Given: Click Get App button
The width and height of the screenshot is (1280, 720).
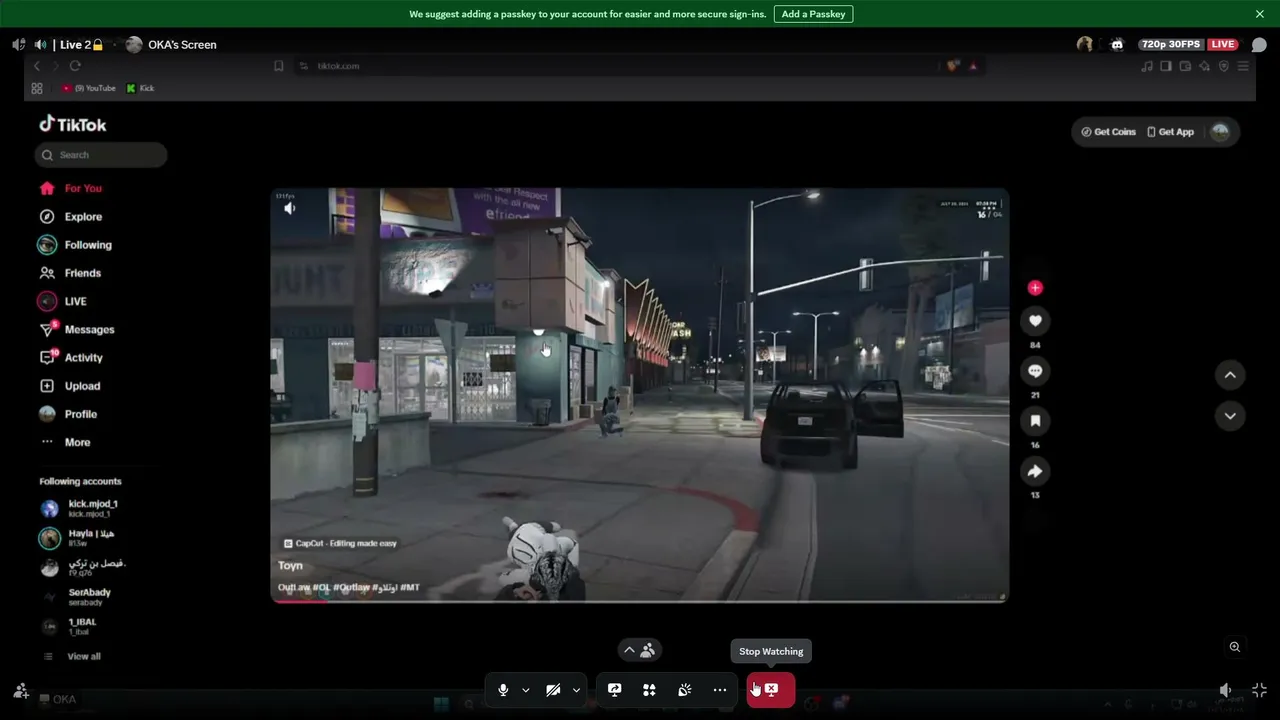Looking at the screenshot, I should (1170, 132).
